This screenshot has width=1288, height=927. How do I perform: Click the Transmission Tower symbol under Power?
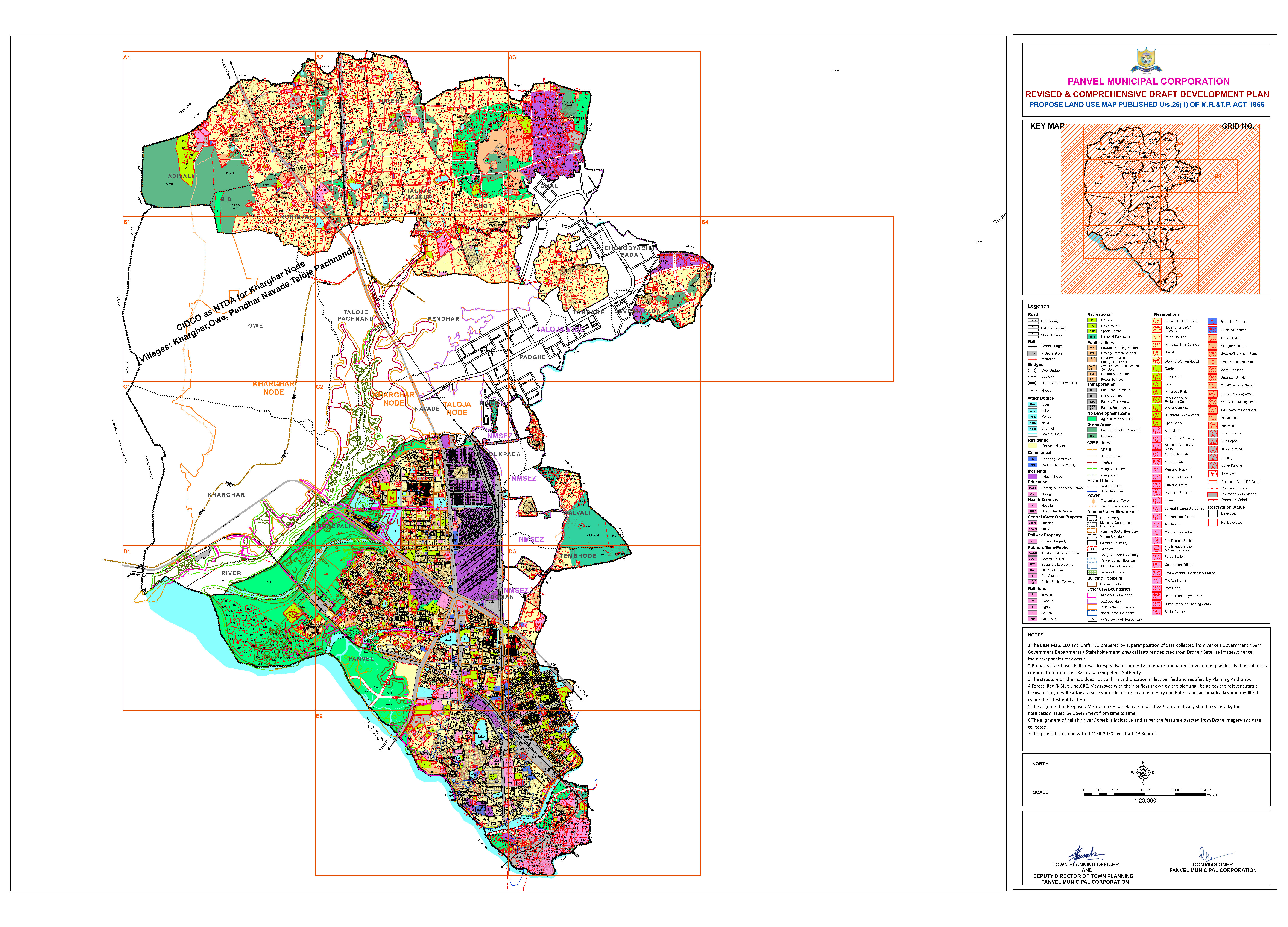pos(1093,501)
